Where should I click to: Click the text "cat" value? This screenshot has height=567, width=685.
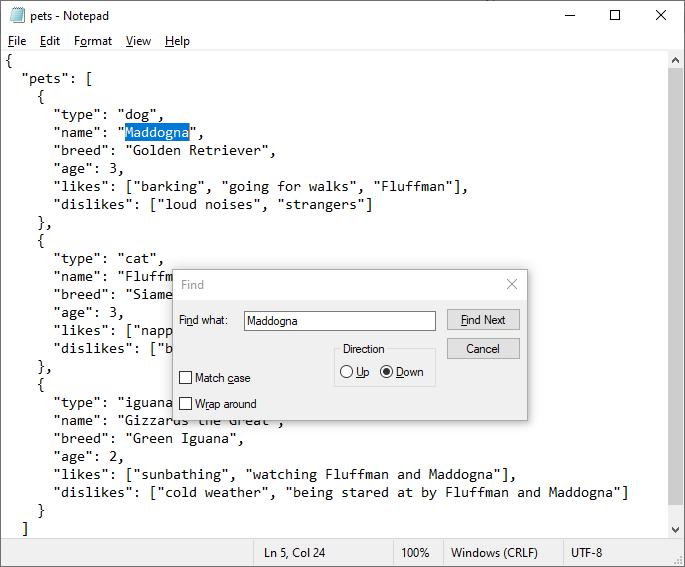pos(137,259)
